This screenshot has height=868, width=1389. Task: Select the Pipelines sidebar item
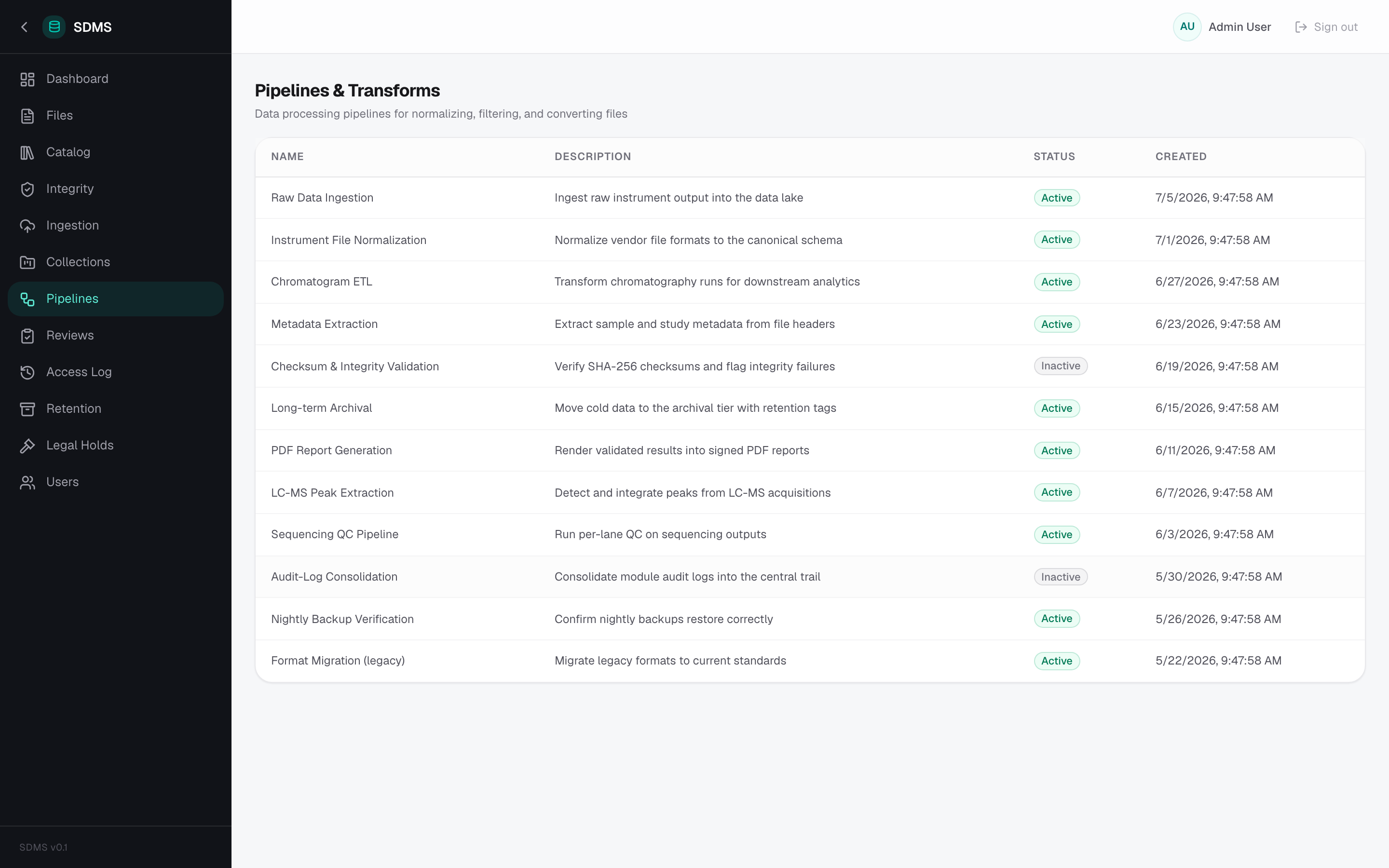click(x=115, y=299)
